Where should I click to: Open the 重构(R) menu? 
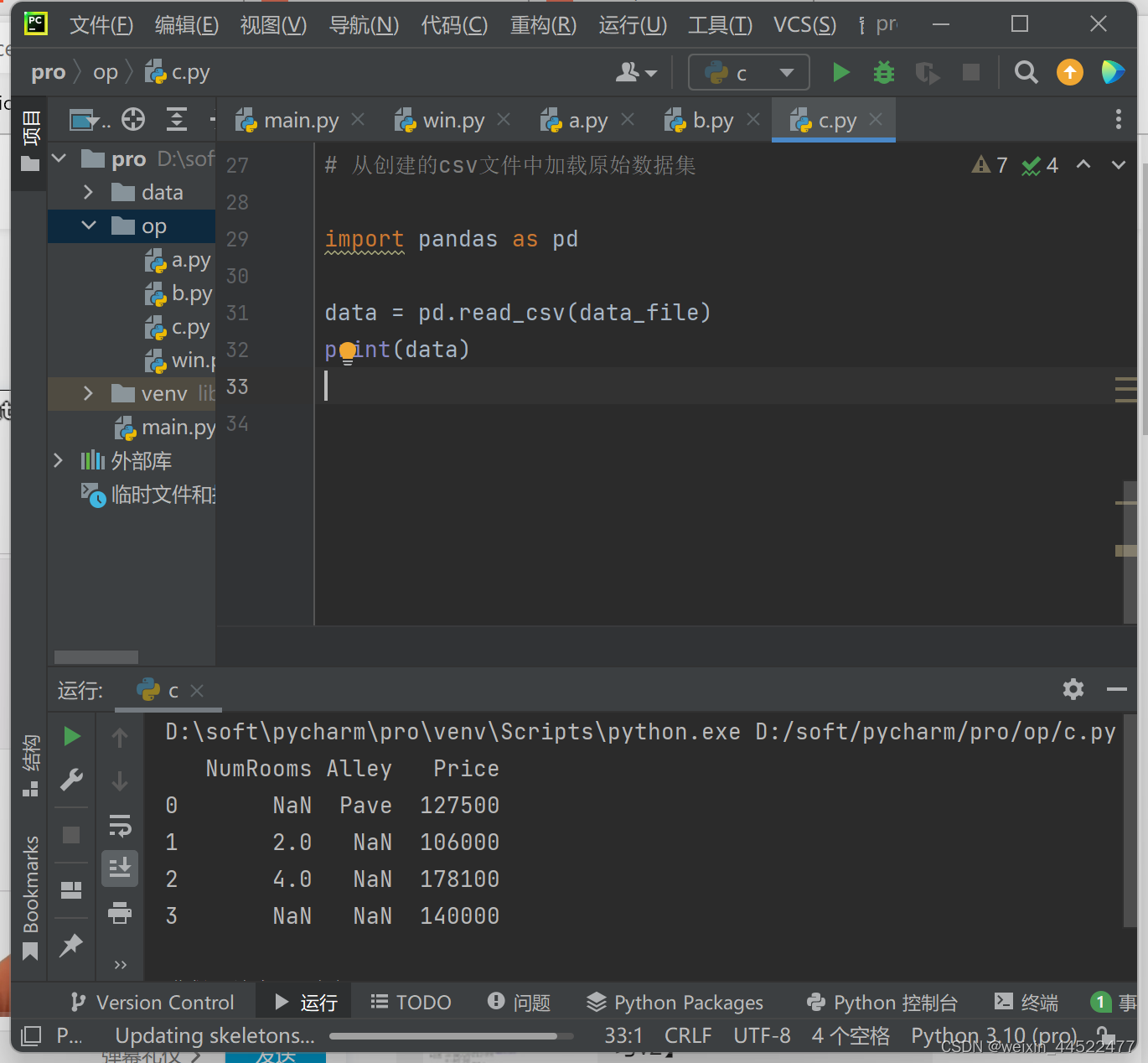[543, 25]
